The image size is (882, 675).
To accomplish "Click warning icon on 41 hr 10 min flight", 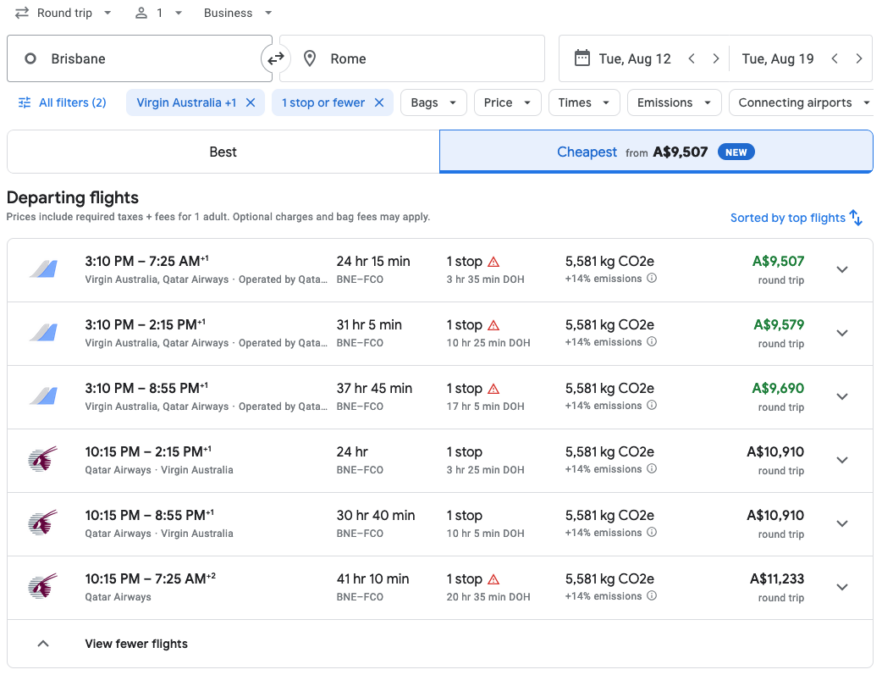I will (493, 579).
